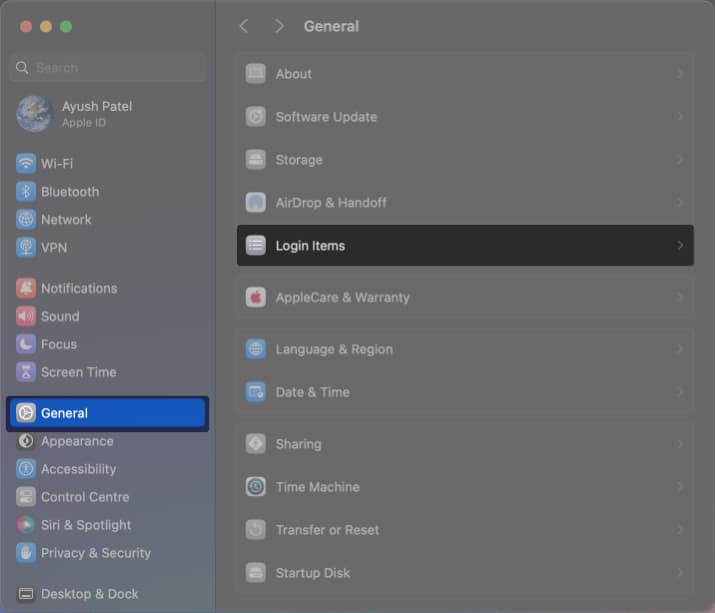
Task: Click the Control Centre icon
Action: 26,497
